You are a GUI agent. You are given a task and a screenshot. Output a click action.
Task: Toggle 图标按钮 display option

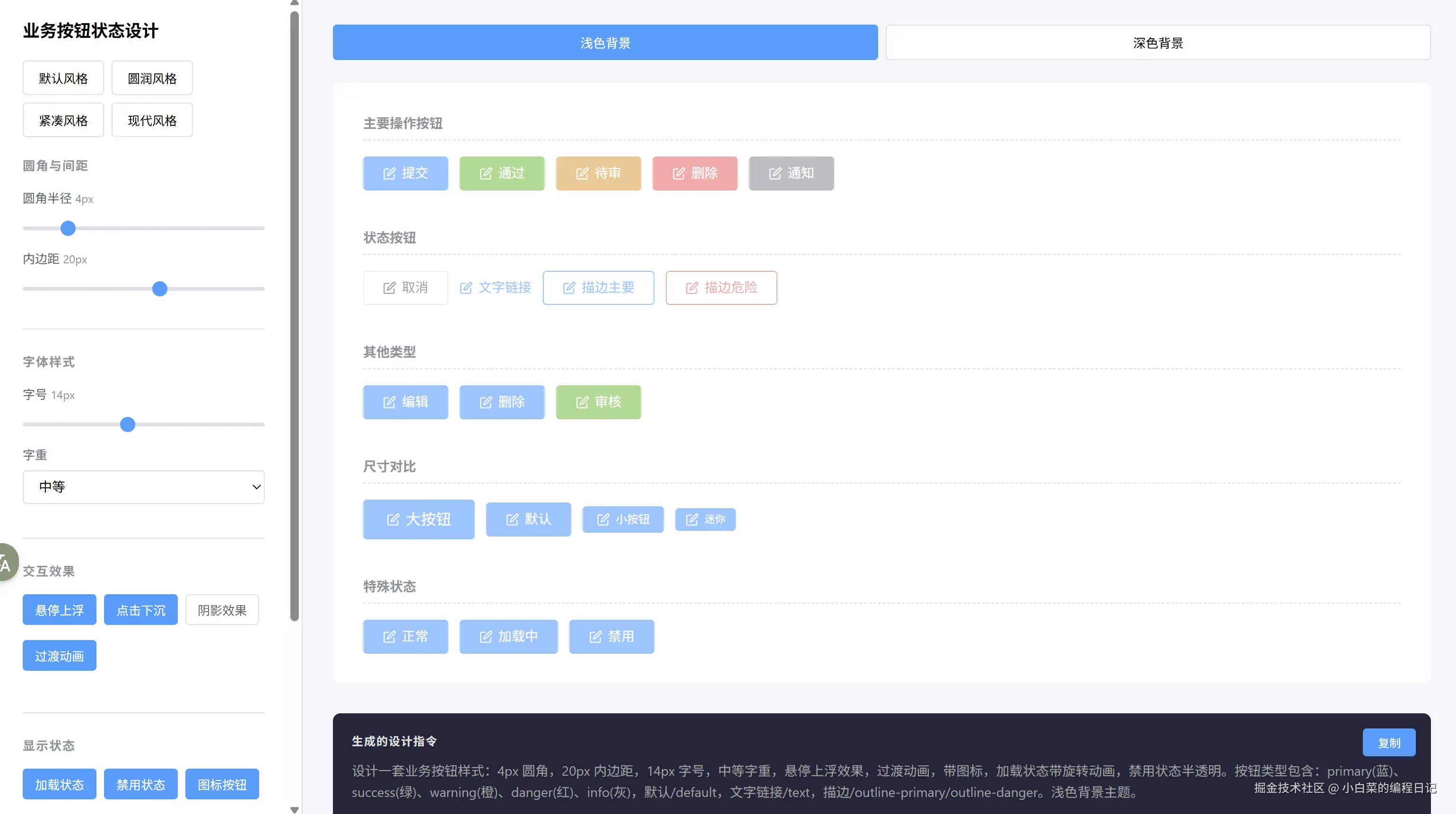tap(222, 785)
